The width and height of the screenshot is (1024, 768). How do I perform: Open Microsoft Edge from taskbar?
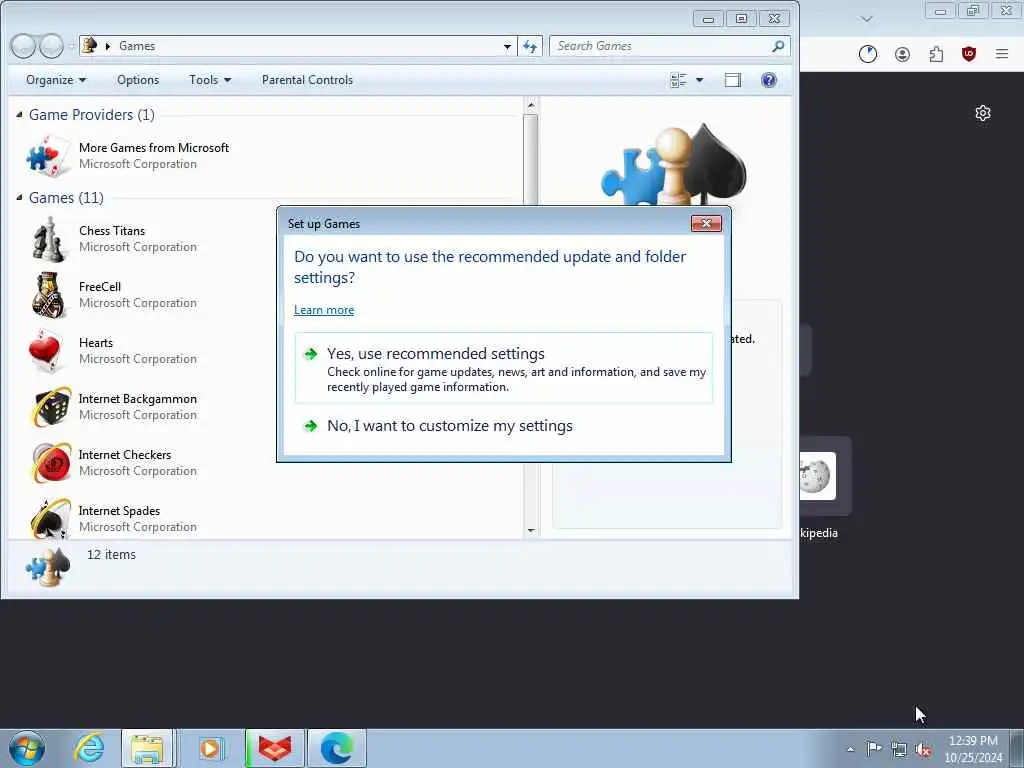click(337, 748)
